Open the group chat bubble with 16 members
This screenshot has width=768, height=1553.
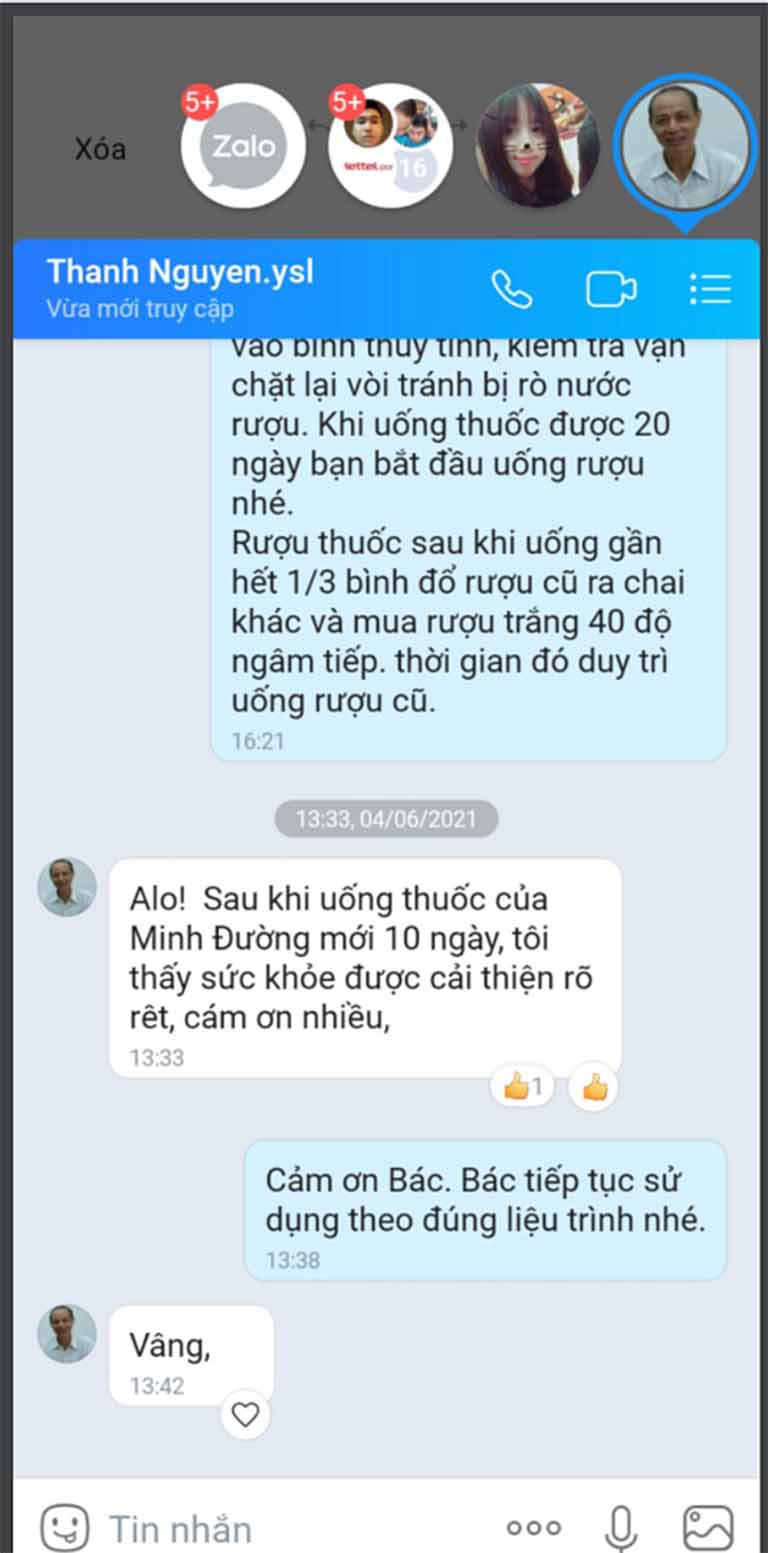tap(390, 146)
